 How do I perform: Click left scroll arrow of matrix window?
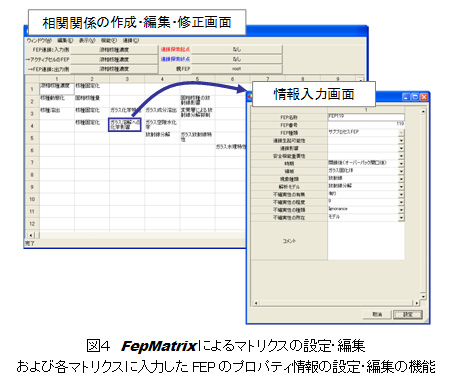pyautogui.click(x=31, y=235)
